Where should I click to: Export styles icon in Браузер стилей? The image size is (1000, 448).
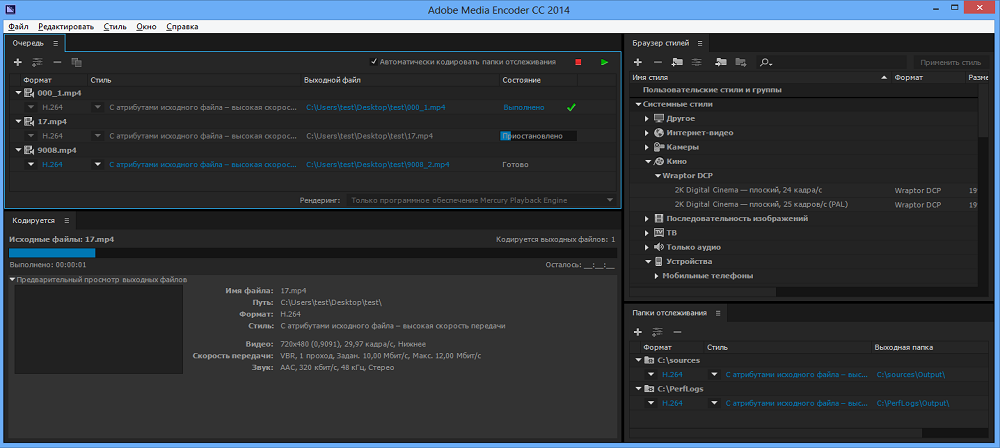point(740,63)
